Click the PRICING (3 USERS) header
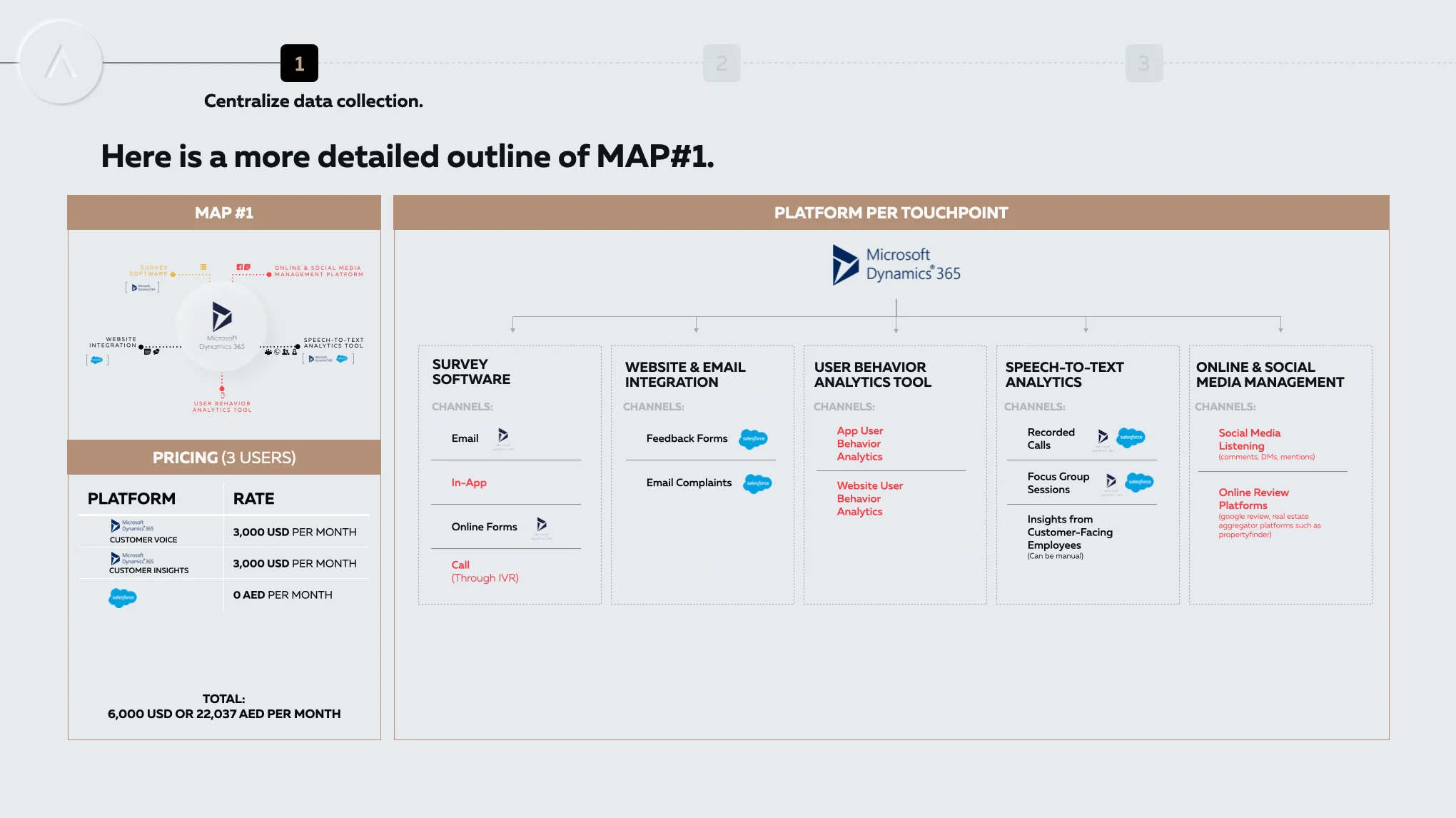Image resolution: width=1456 pixels, height=818 pixels. pos(224,458)
